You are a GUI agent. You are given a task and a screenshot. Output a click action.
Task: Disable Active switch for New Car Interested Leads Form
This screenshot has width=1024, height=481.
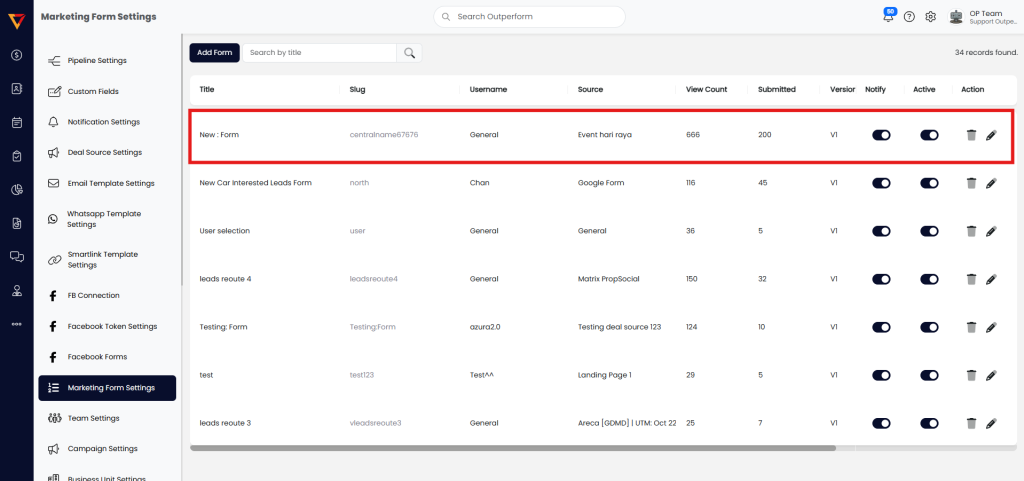(929, 183)
